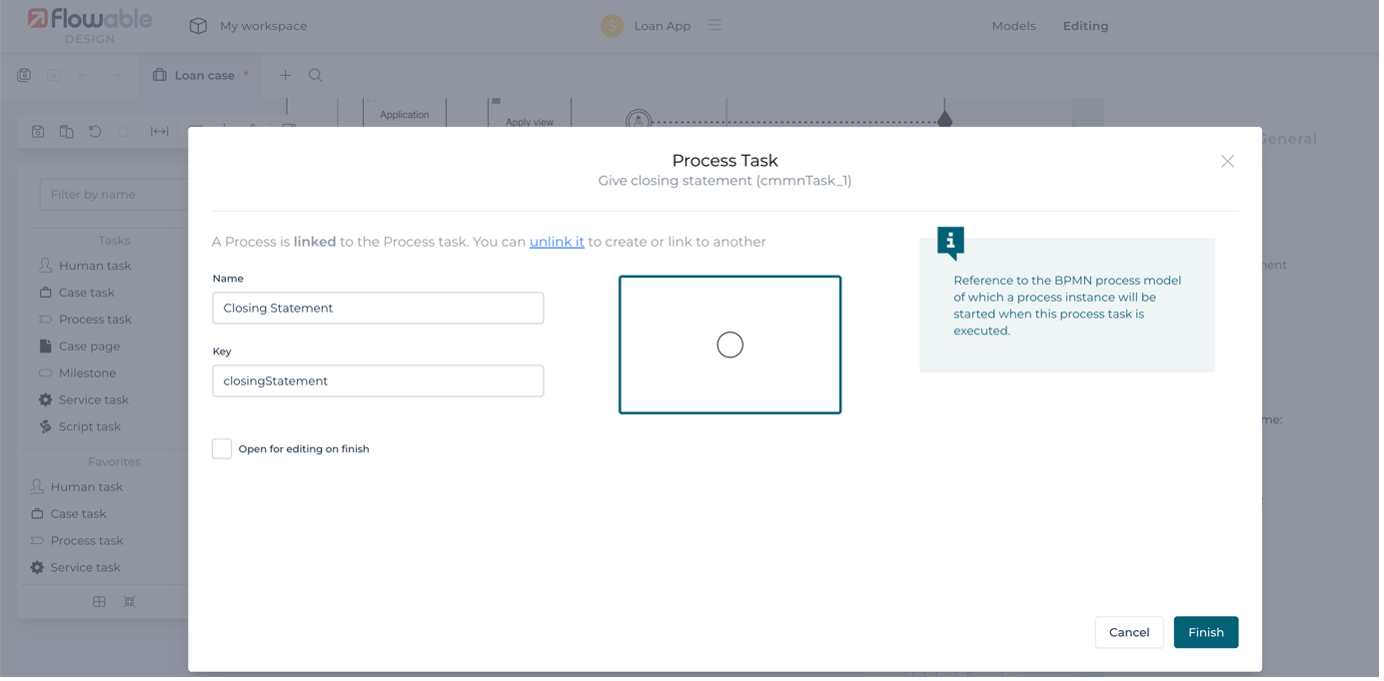Select the Loan case model tab
Viewport: 1384px width, 681px height.
coord(199,75)
